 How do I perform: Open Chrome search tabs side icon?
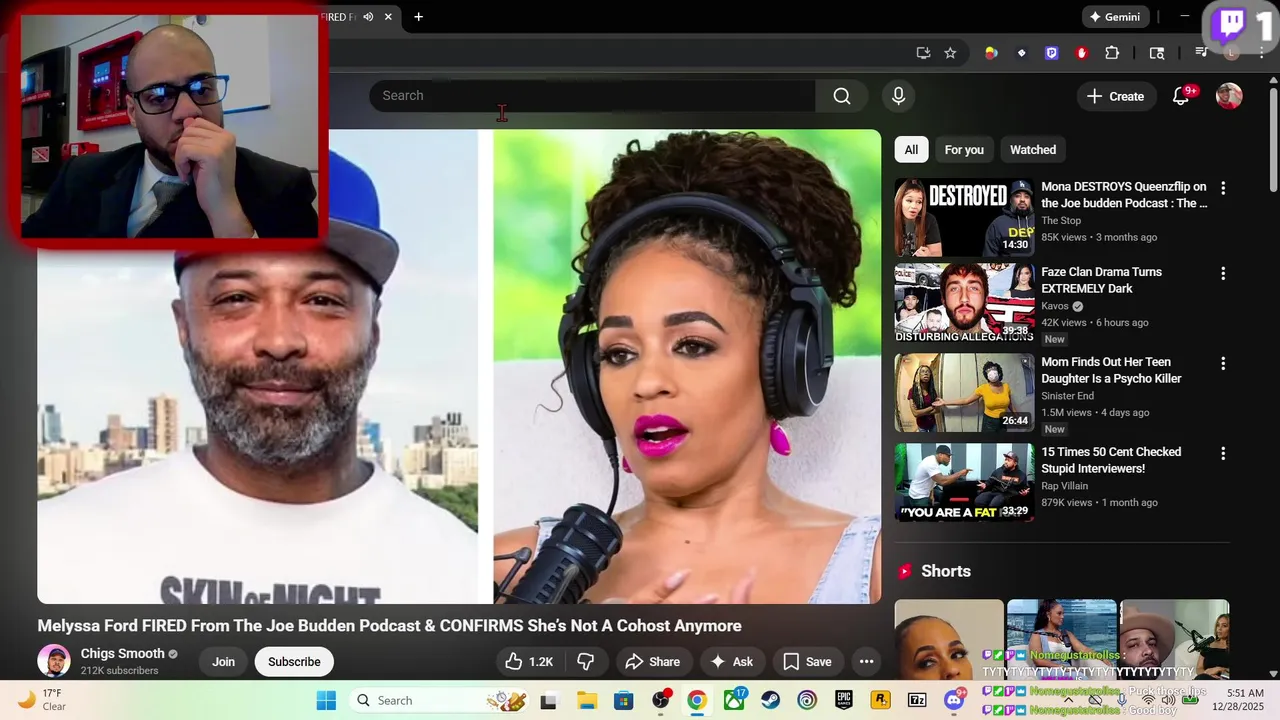(1157, 53)
